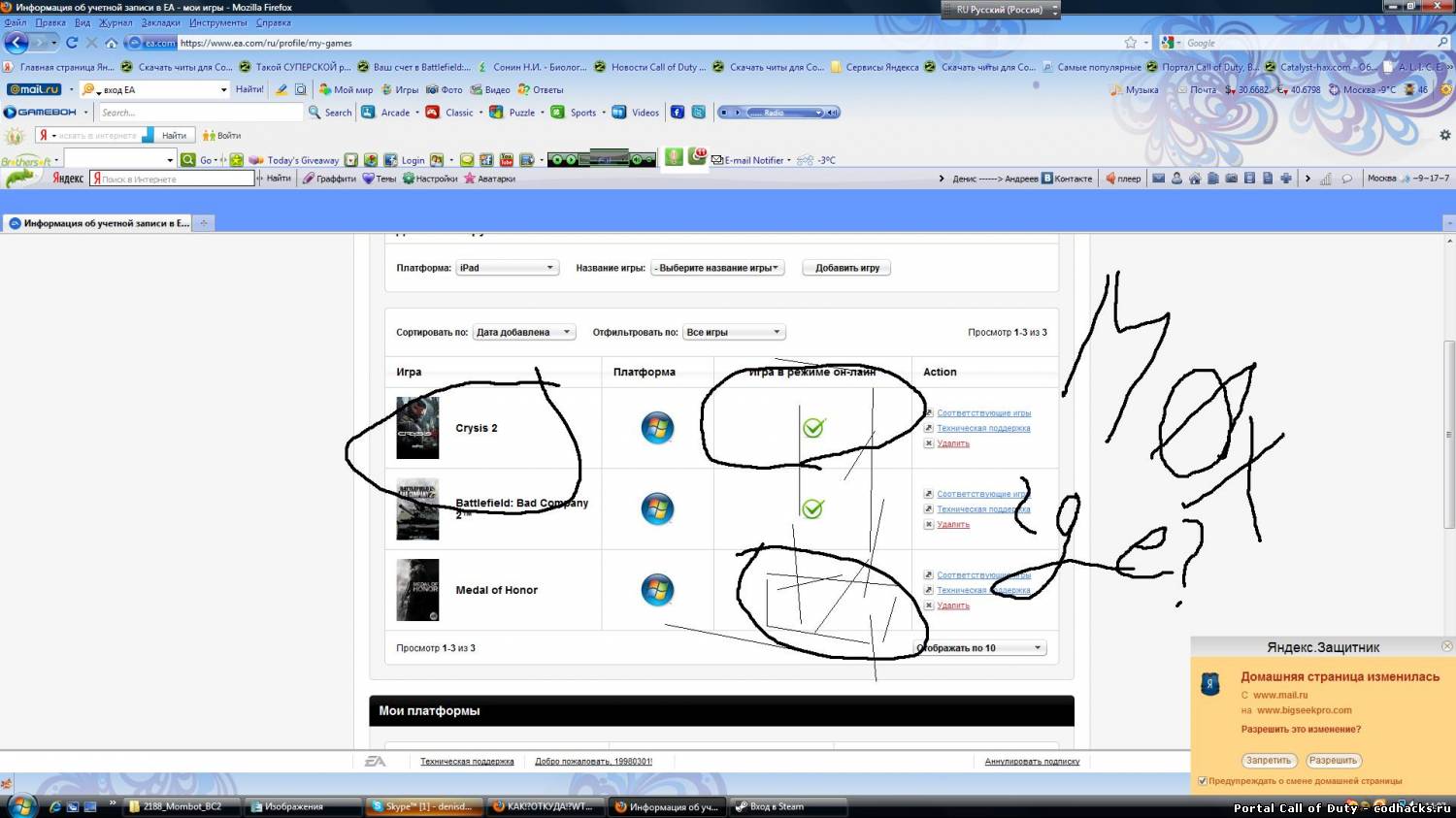Click the Разрешить button in Yandex notification
This screenshot has height=818, width=1456.
(x=1333, y=761)
